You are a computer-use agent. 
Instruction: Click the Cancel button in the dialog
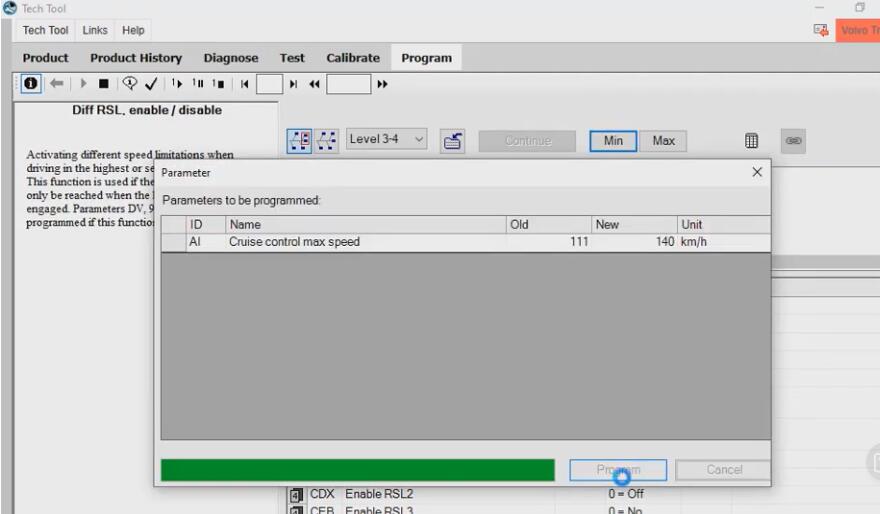click(x=724, y=470)
